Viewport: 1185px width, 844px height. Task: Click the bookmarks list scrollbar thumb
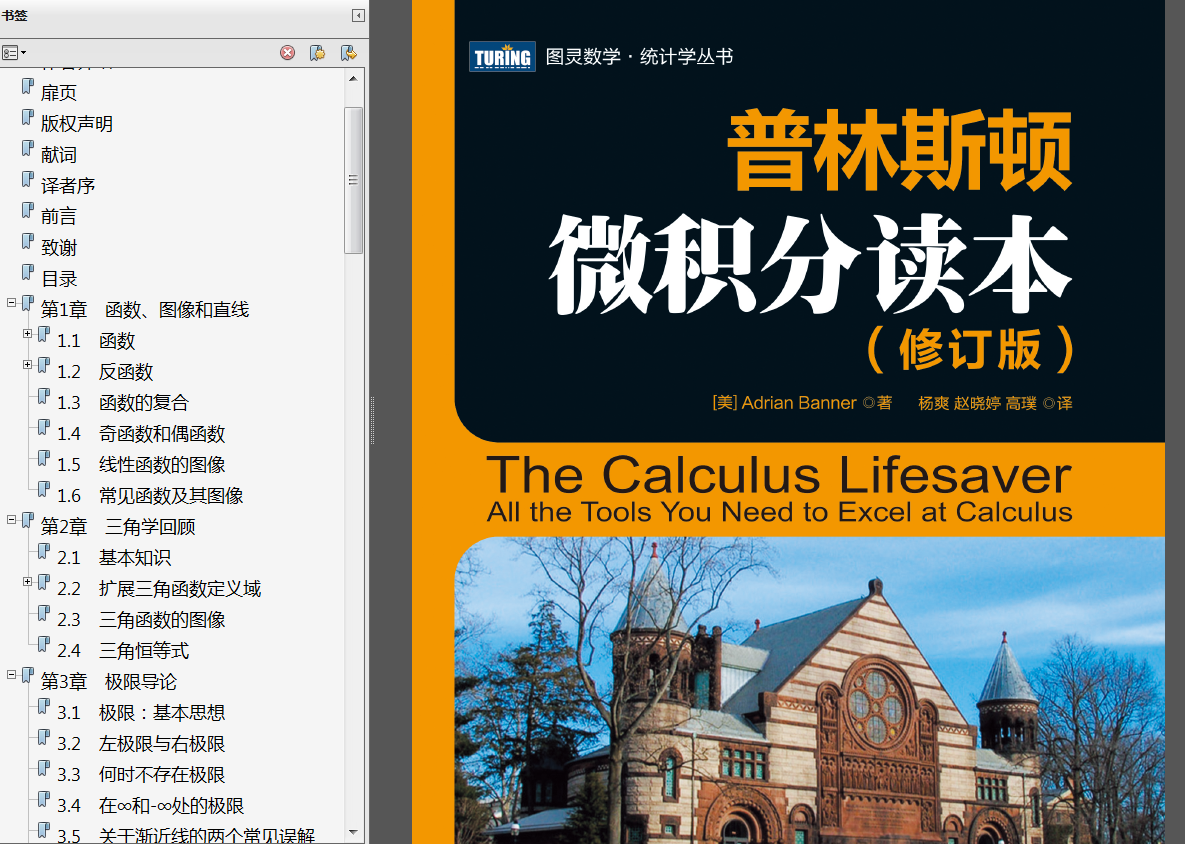(353, 181)
